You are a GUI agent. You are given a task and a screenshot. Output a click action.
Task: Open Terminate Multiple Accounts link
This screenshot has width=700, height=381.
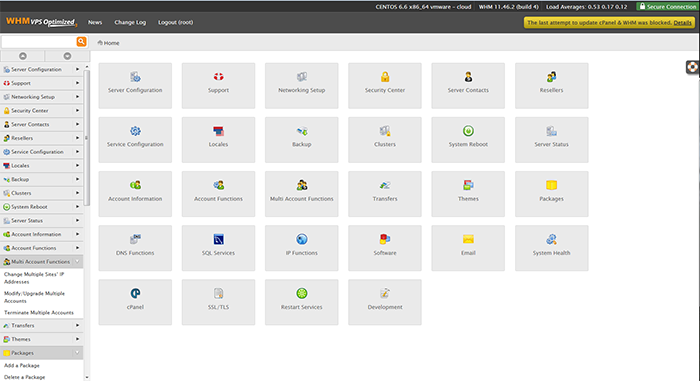click(x=39, y=313)
